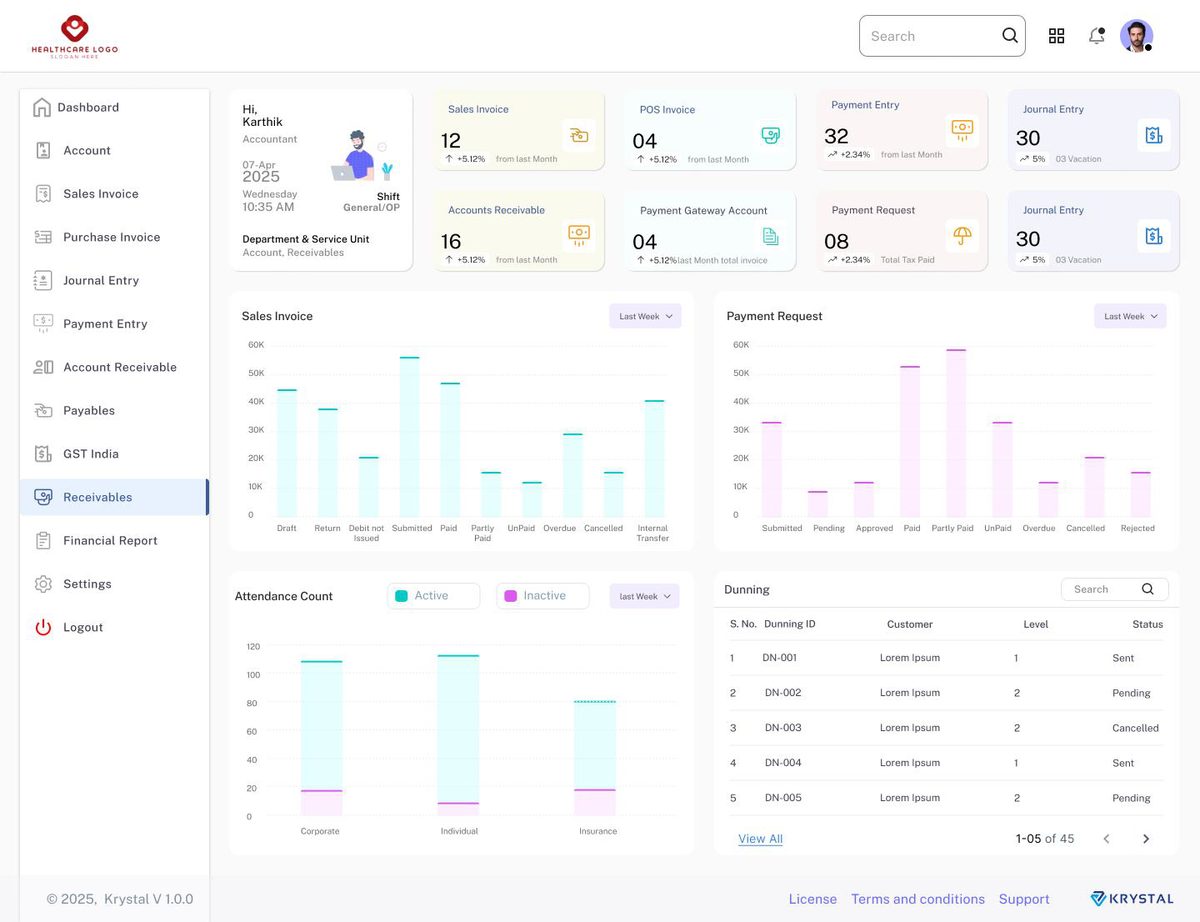Click the Status column header
Screen dimensions: 1200x922
(1148, 624)
